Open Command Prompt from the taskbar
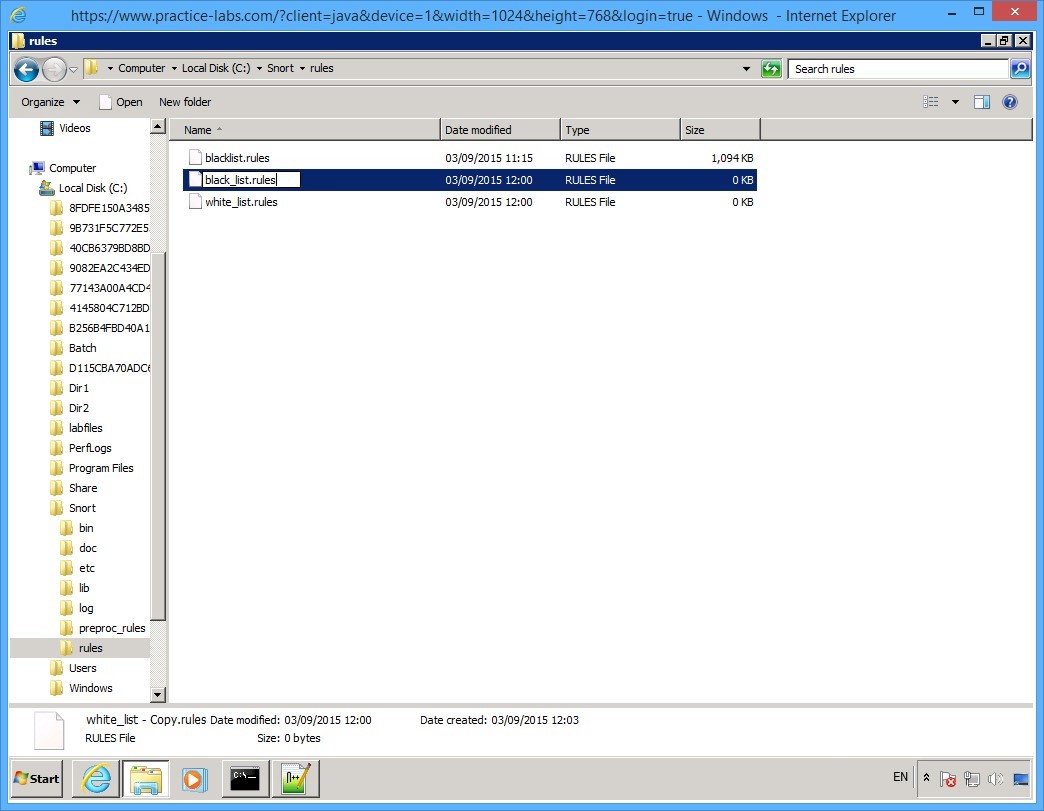 point(245,779)
